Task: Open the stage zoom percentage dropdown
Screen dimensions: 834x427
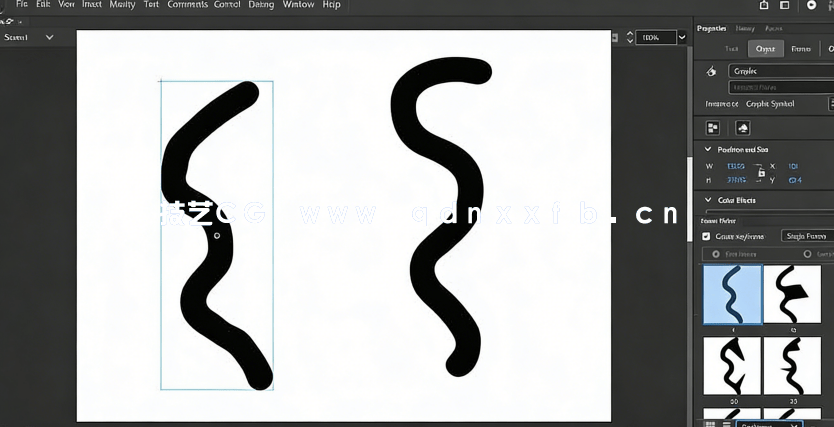Action: 682,37
